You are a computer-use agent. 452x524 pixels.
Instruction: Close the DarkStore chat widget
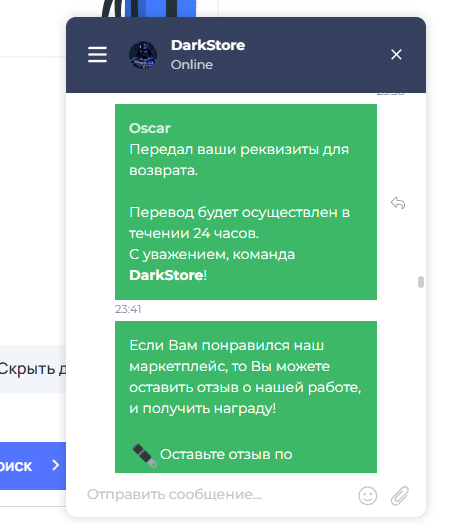pos(396,54)
